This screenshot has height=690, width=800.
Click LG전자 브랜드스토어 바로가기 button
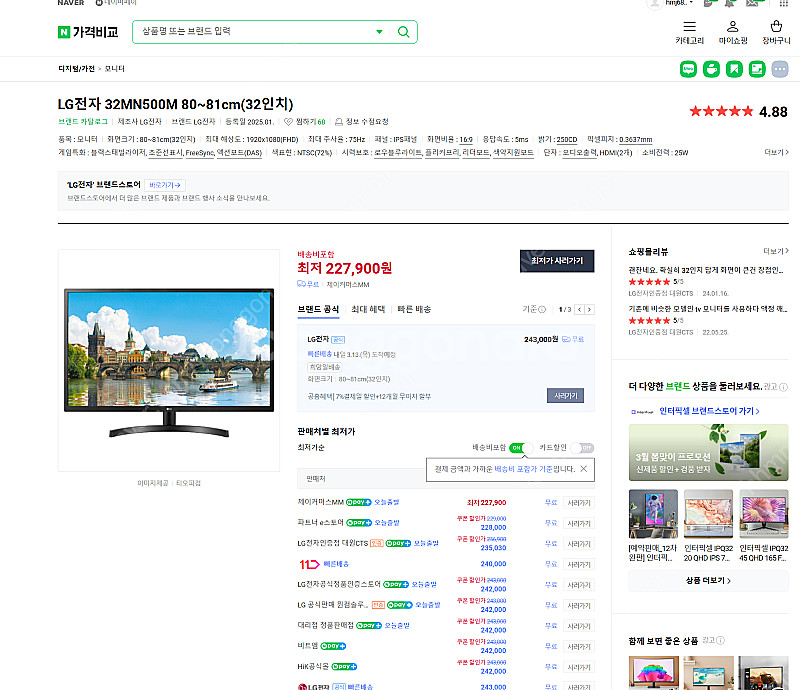click(165, 185)
